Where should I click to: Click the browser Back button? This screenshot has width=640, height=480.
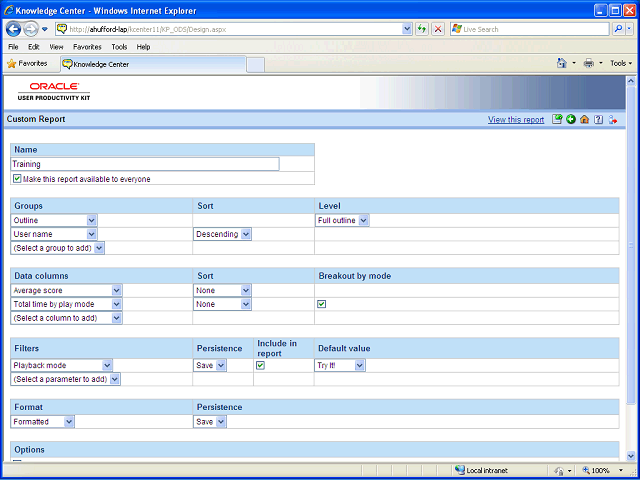(13, 29)
